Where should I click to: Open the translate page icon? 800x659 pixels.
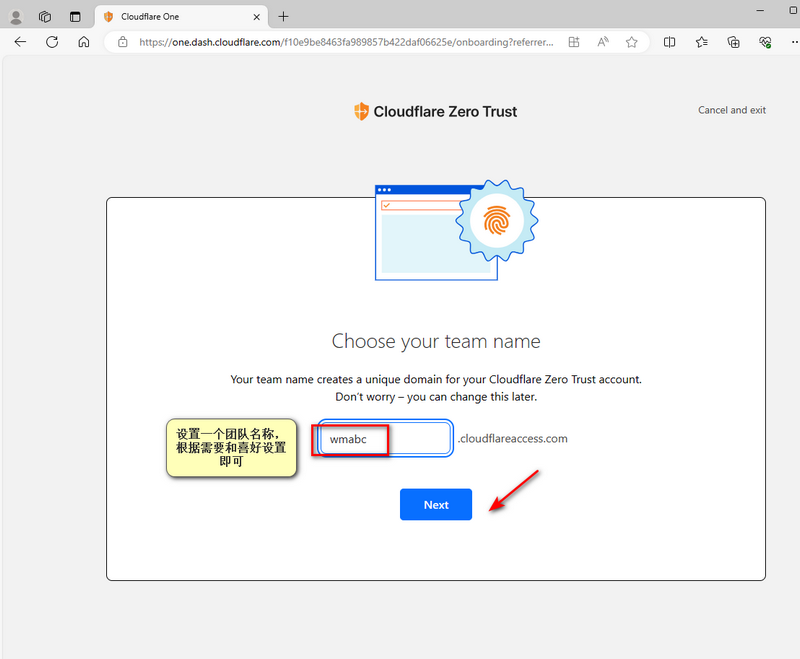574,42
